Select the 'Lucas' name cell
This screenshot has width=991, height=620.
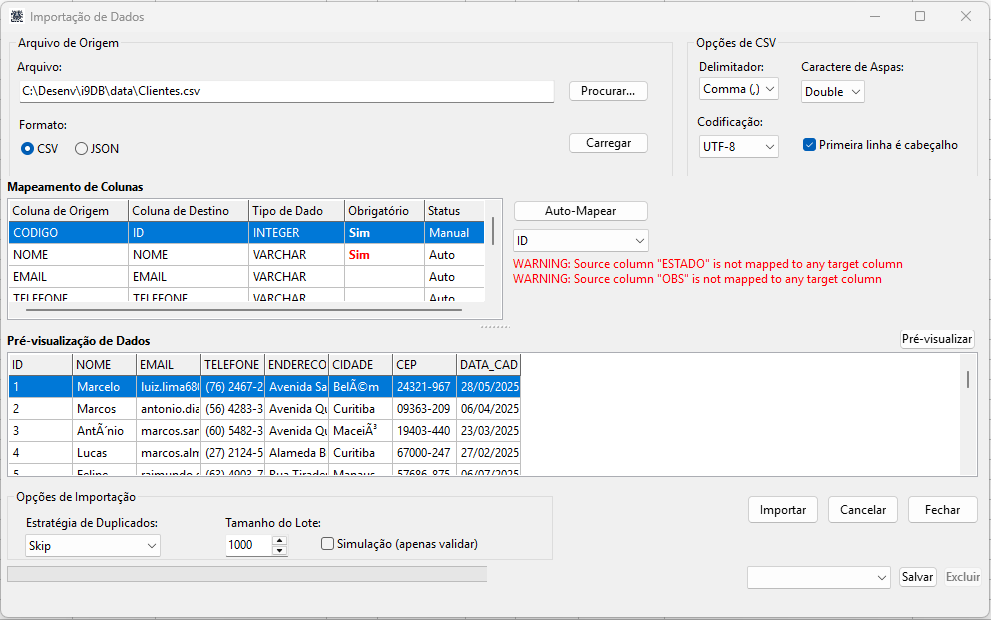[x=104, y=453]
